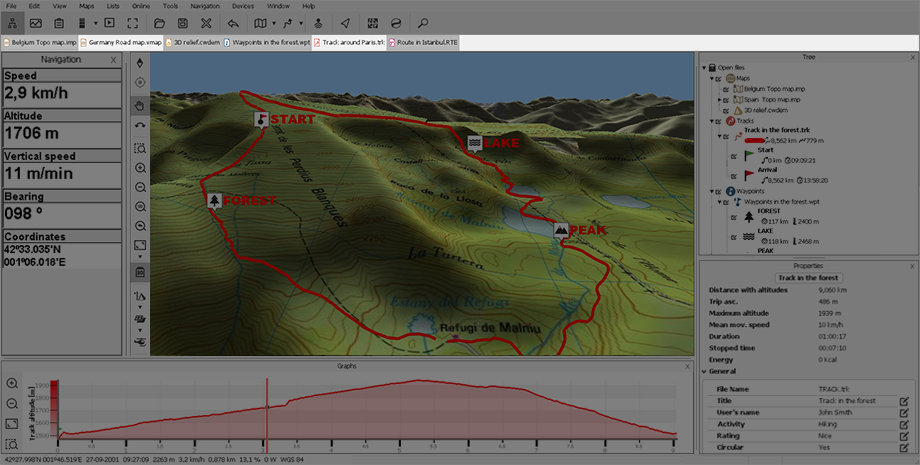Open the graph view toolbar icon
Image resolution: width=920 pixels, height=465 pixels.
(x=36, y=22)
